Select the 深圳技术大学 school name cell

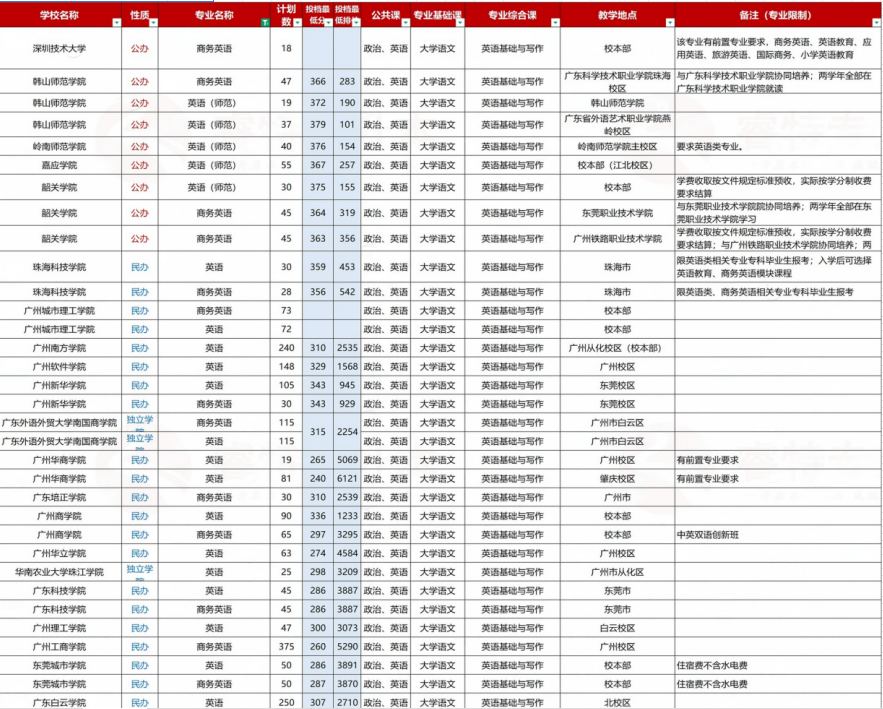click(x=59, y=48)
